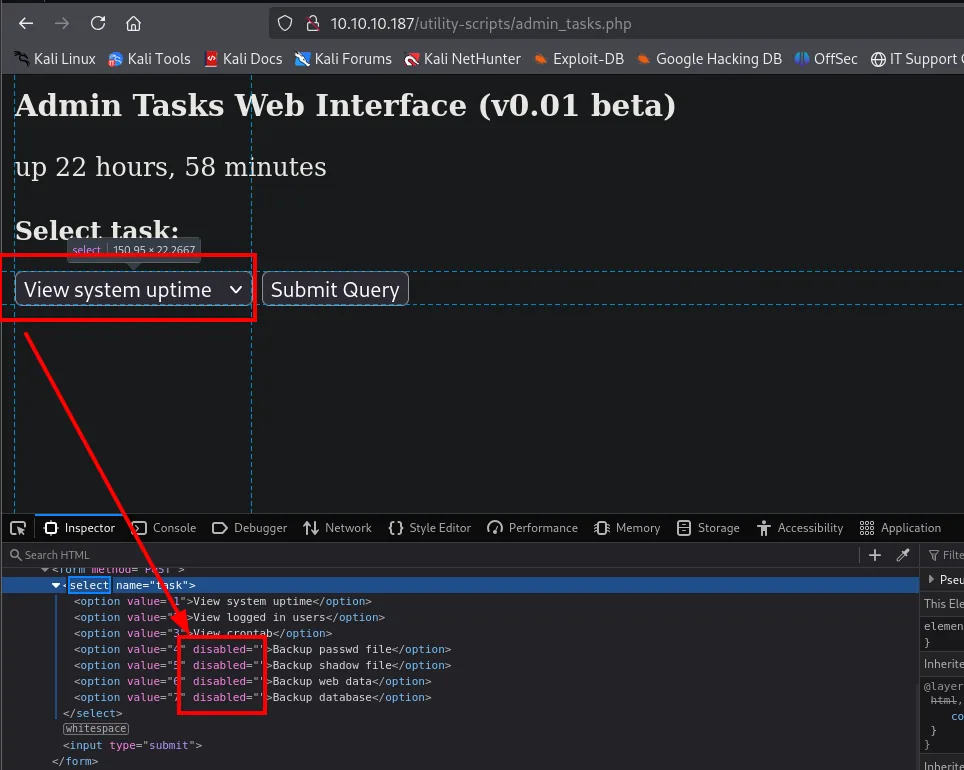
Task: Add a new node with plus icon
Action: coord(874,555)
